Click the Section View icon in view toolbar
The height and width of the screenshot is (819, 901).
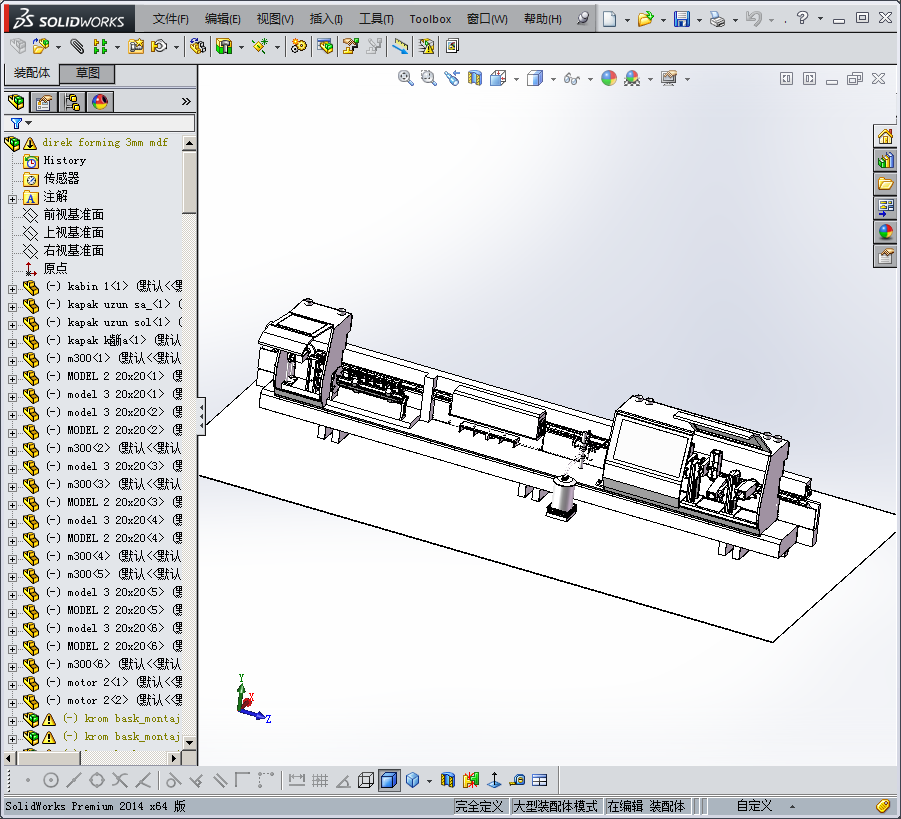[x=475, y=78]
